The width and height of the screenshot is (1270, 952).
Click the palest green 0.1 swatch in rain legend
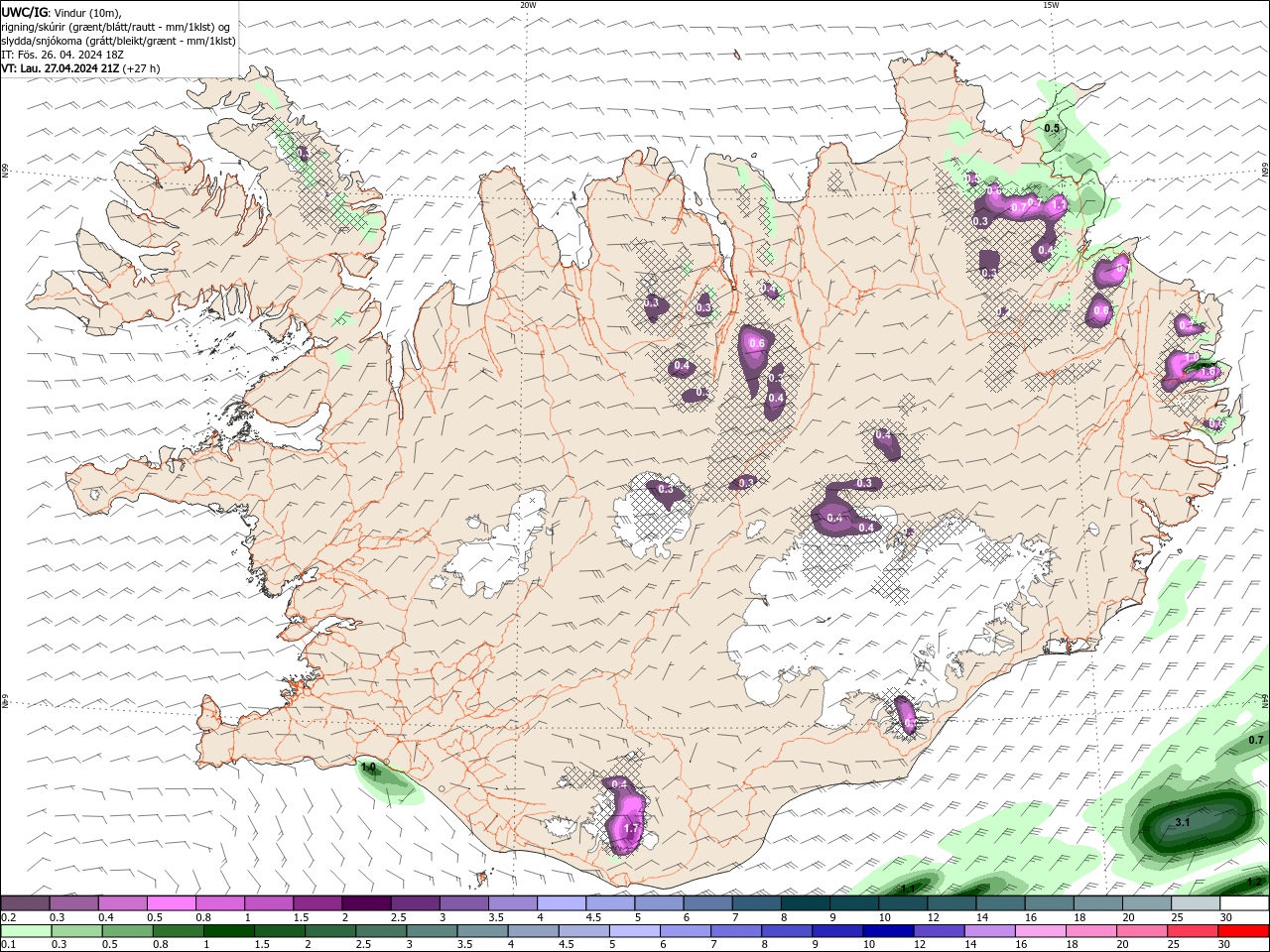(x=26, y=931)
